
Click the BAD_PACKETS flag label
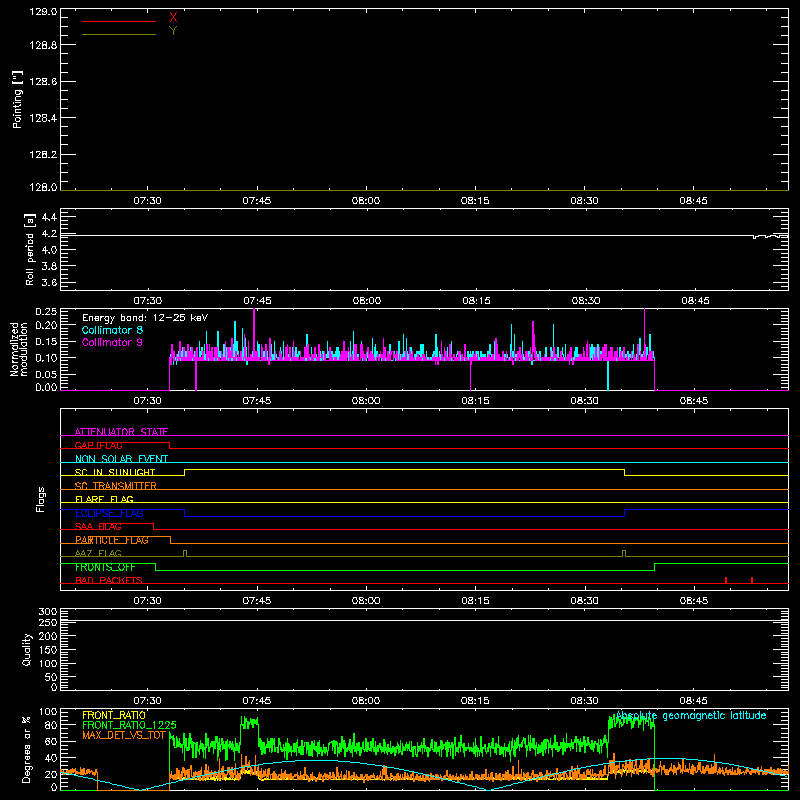click(109, 581)
